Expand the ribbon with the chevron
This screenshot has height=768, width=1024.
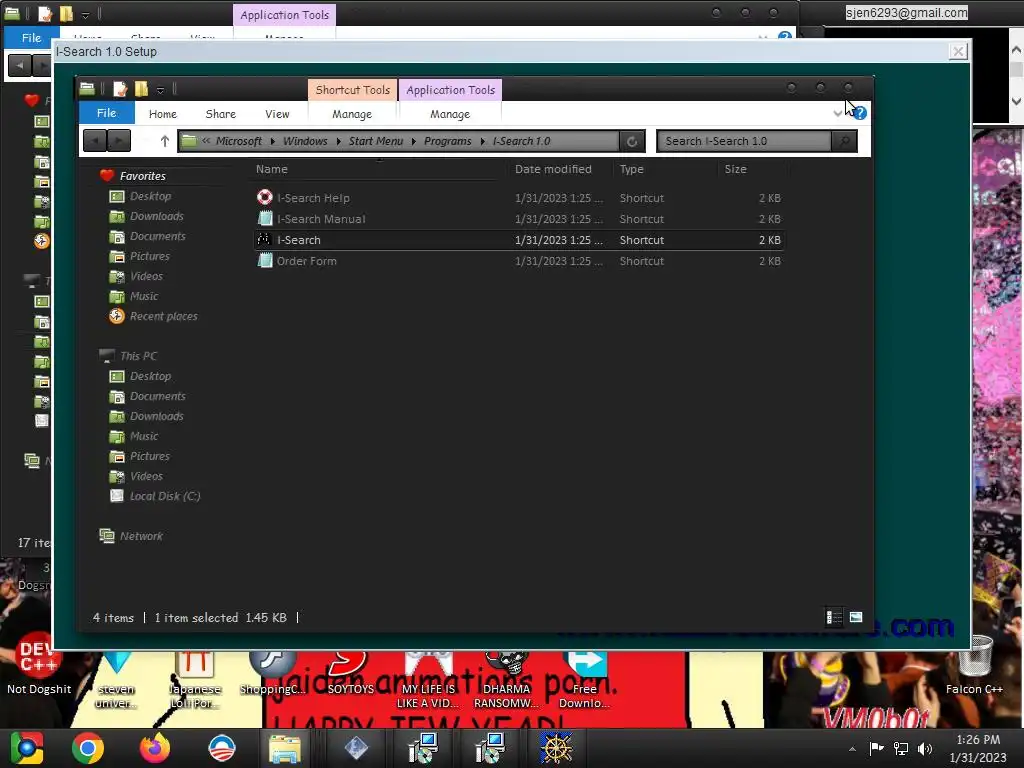tap(838, 114)
